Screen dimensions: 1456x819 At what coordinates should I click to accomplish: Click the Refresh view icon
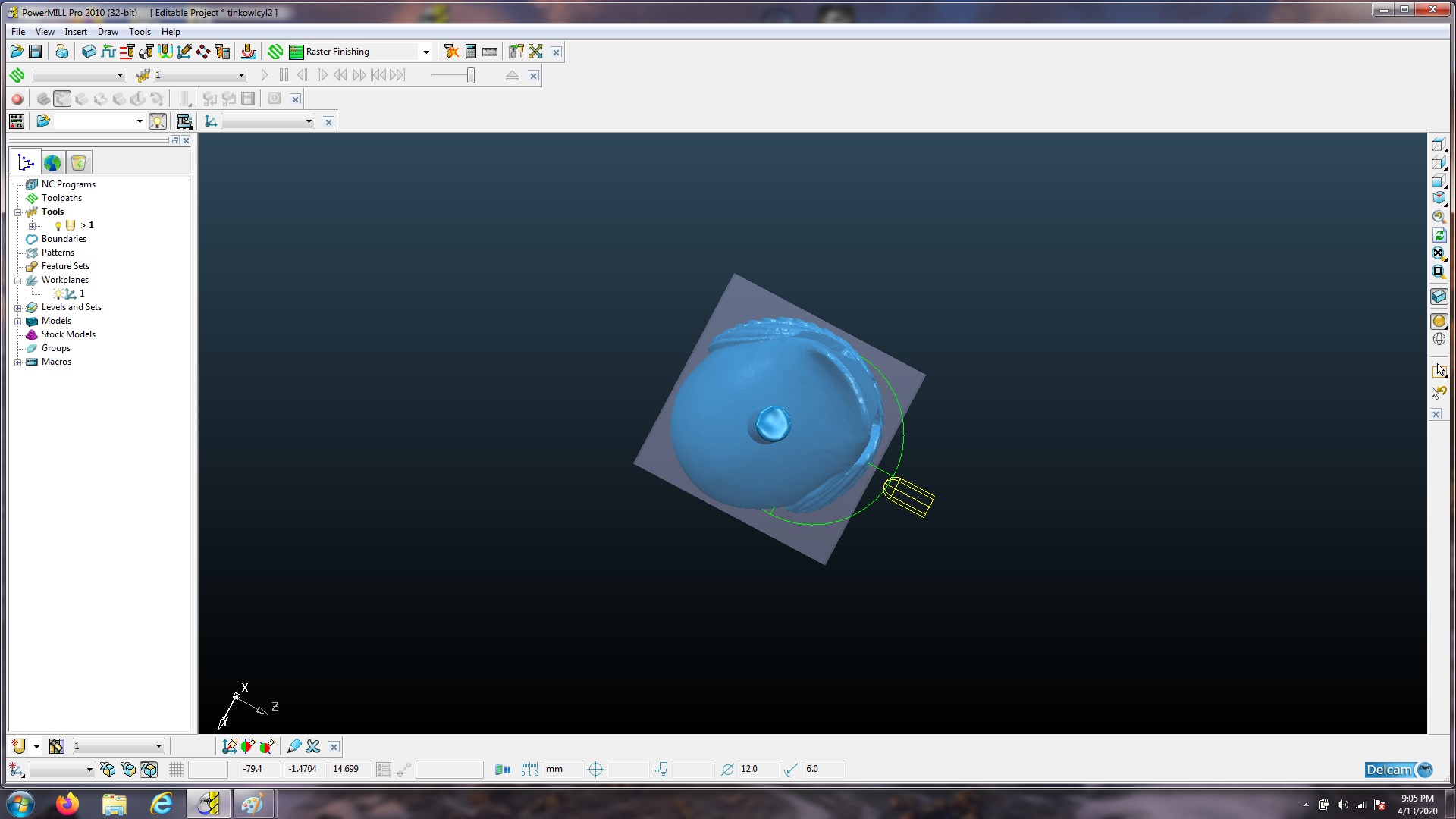[x=1439, y=235]
